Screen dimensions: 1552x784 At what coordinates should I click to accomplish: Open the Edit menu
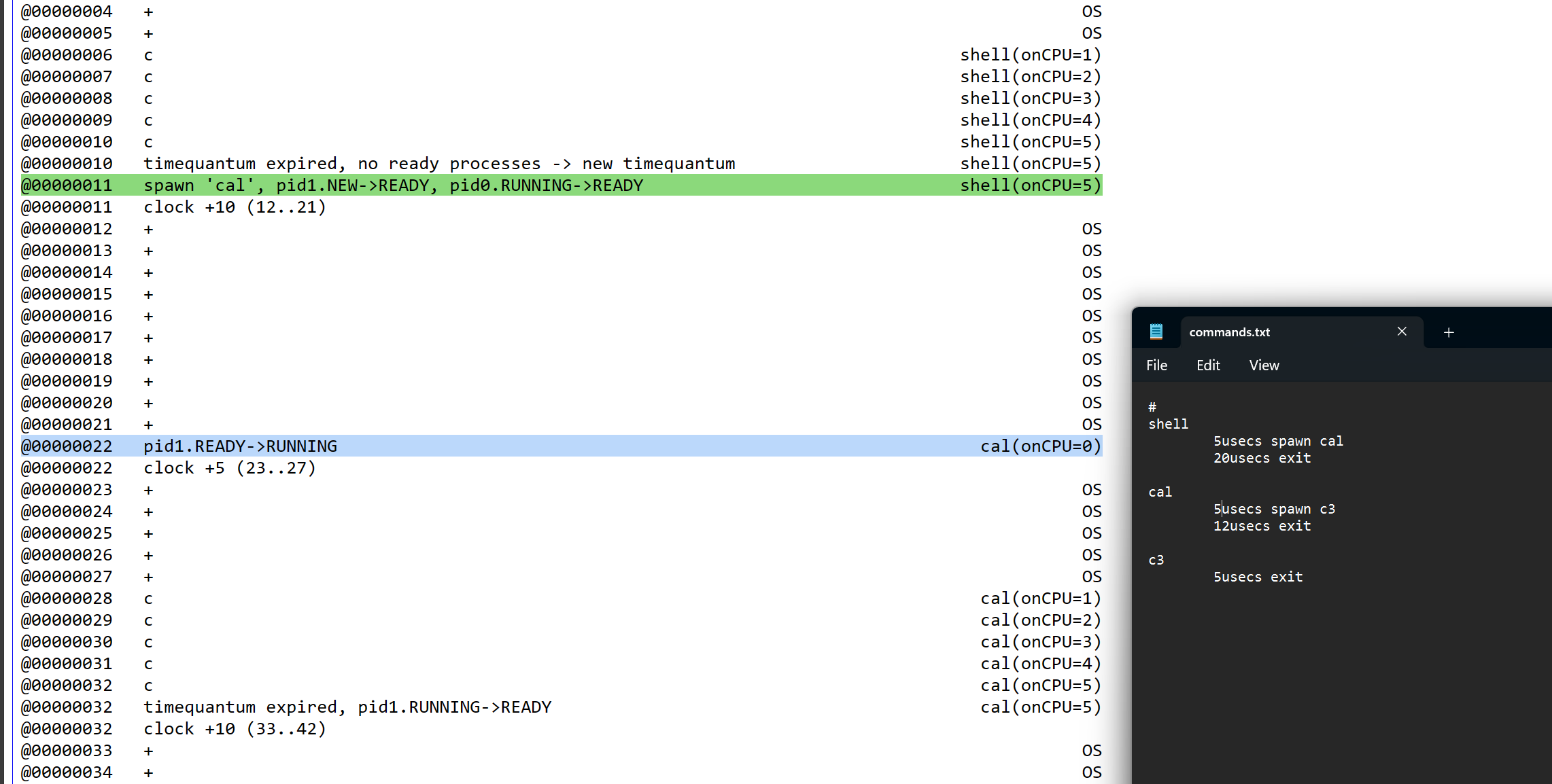(x=1208, y=366)
